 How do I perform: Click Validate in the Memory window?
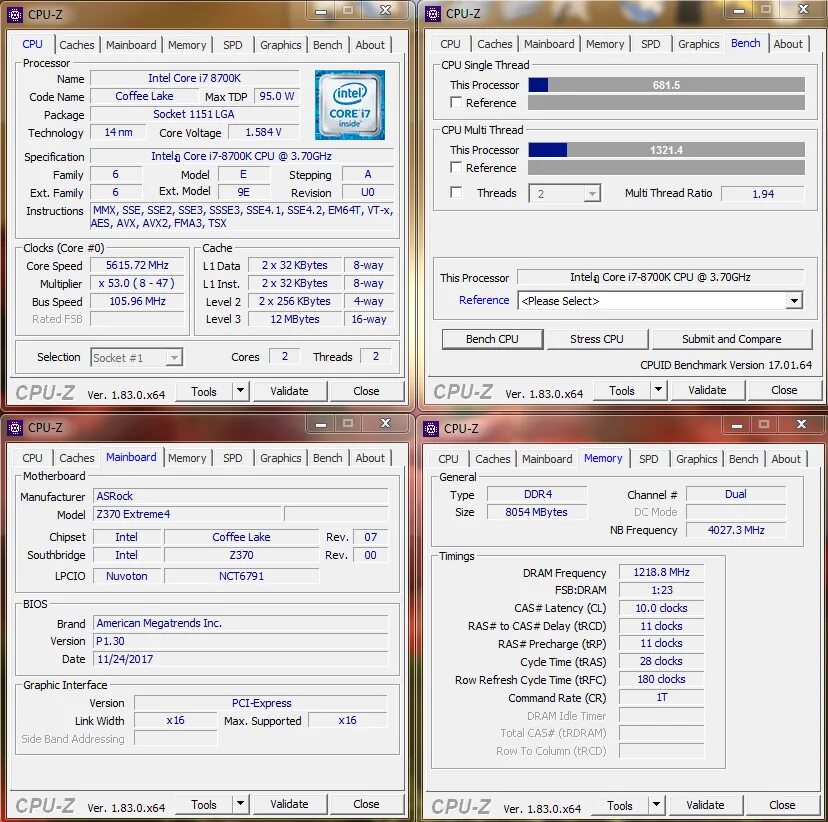pos(705,805)
